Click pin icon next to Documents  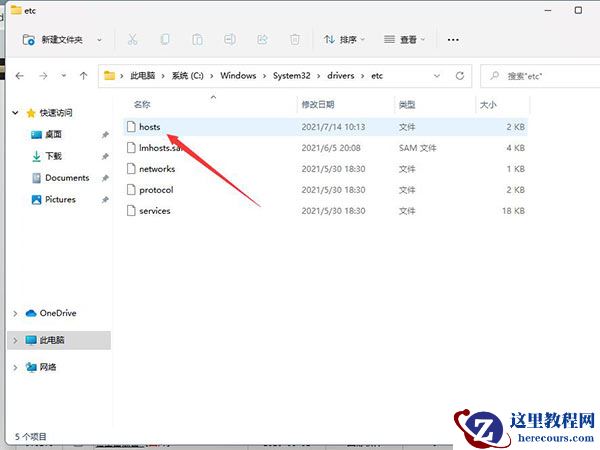click(105, 178)
